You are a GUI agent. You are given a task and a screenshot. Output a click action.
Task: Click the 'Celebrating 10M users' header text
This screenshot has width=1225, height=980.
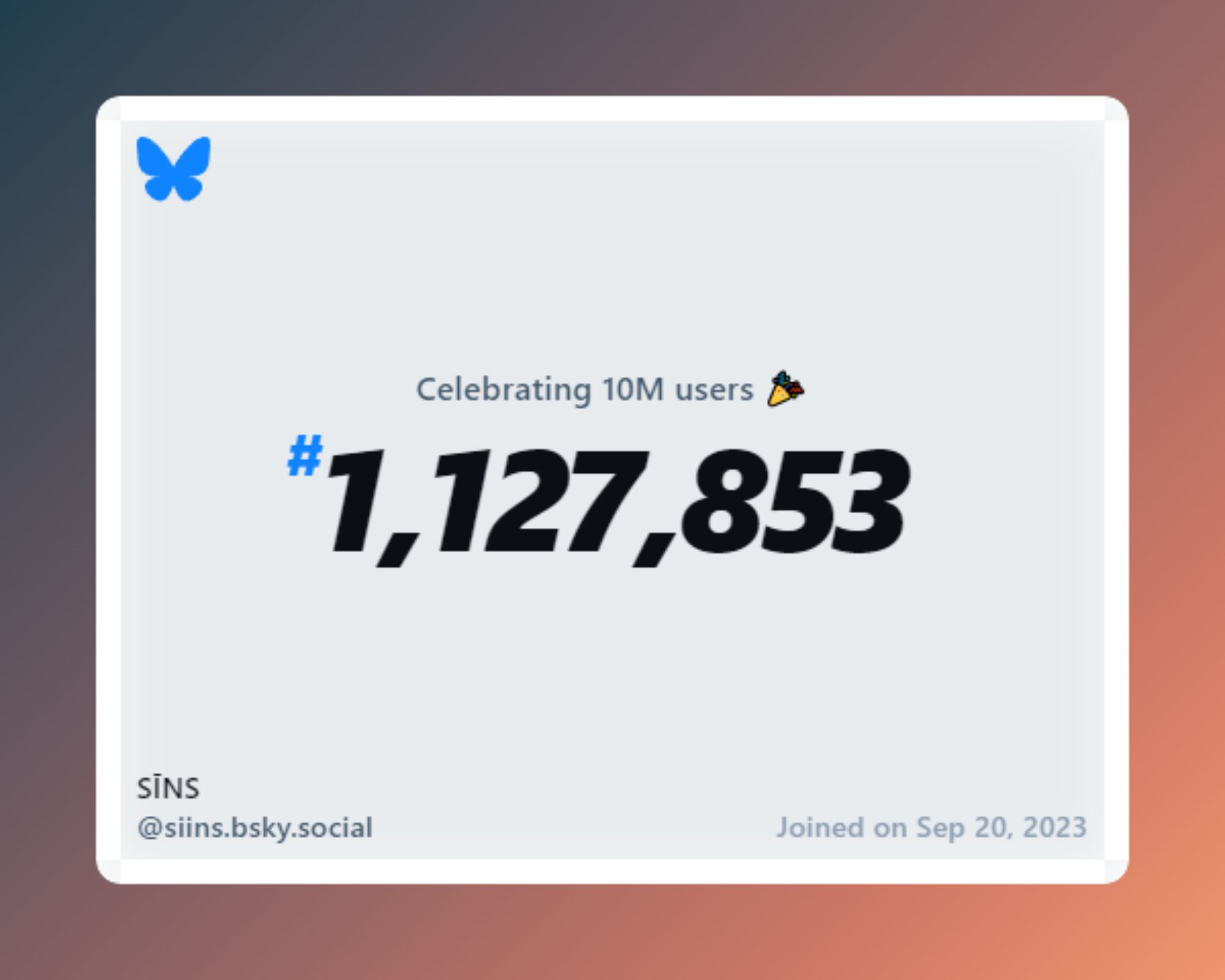click(x=611, y=390)
